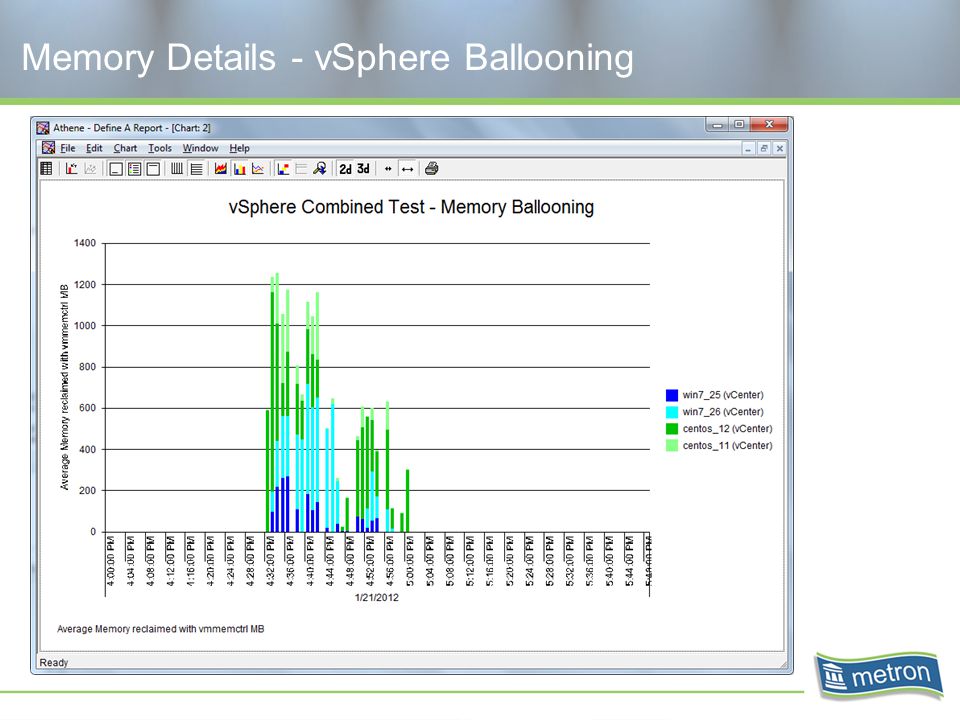Minimize the inner chart document window
960x720 pixels.
[748, 148]
